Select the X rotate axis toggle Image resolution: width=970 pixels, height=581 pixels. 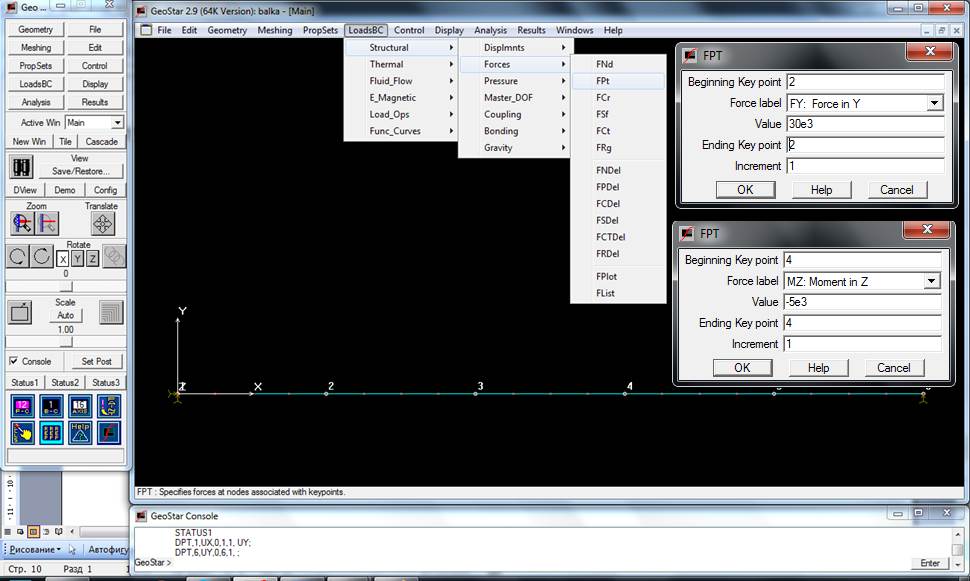[62, 259]
